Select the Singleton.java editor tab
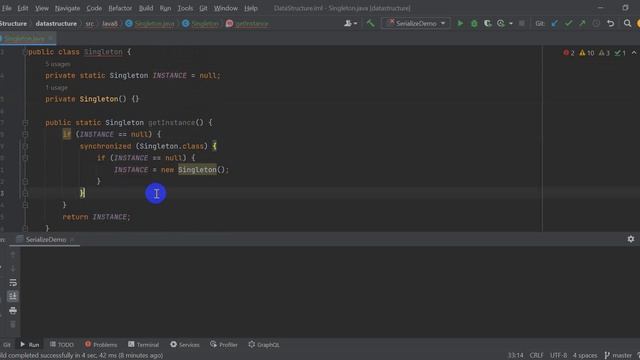The image size is (640, 360). (24, 38)
